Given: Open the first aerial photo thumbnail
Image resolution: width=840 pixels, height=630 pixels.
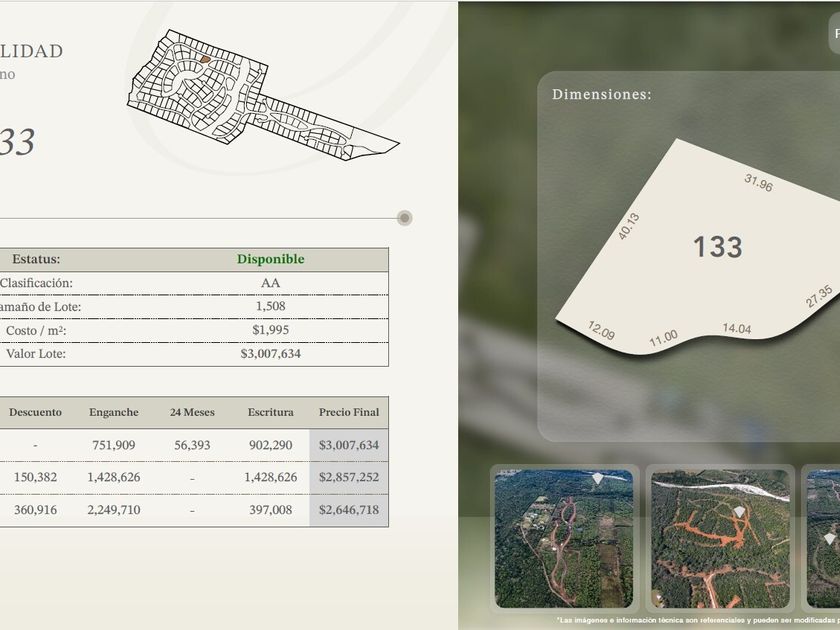Looking at the screenshot, I should (x=564, y=539).
